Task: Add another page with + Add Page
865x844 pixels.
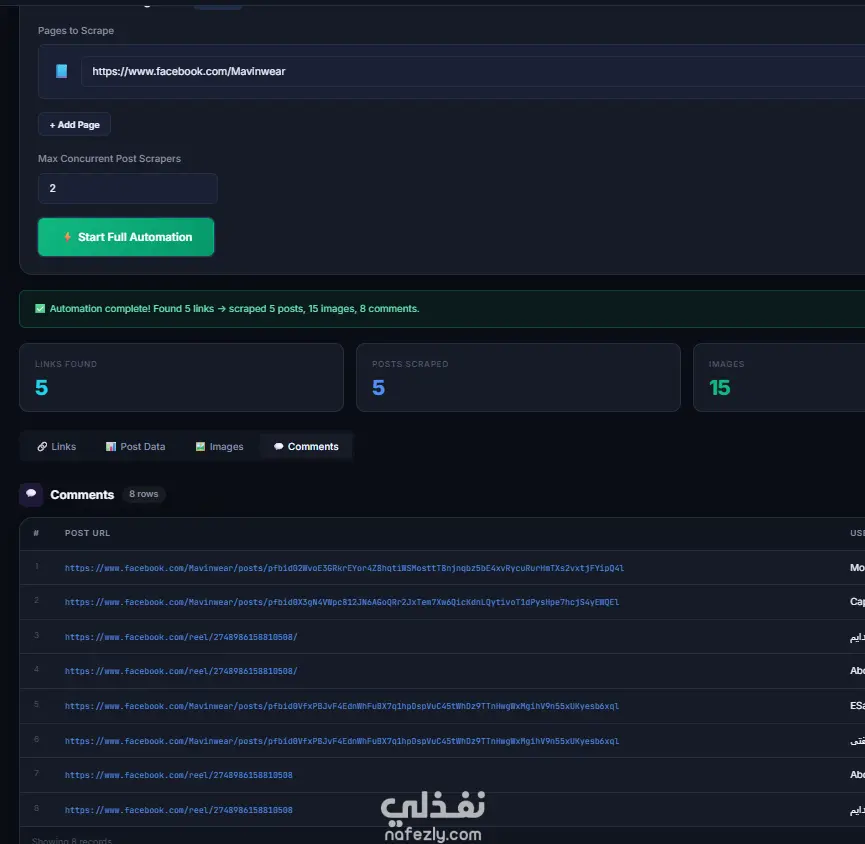Action: pyautogui.click(x=74, y=125)
